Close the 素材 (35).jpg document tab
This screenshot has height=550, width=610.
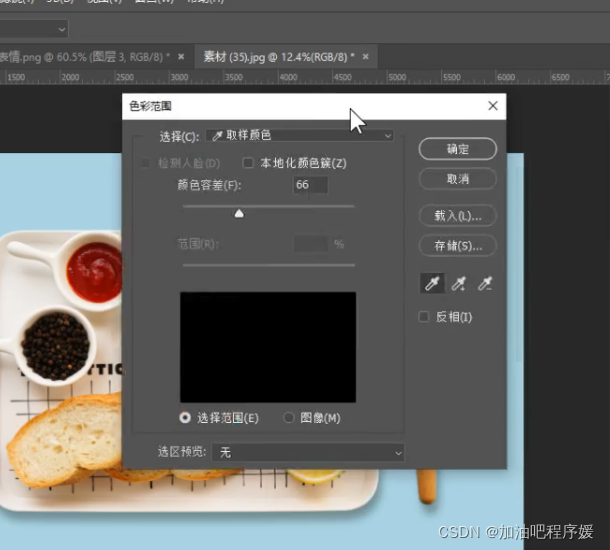(365, 57)
